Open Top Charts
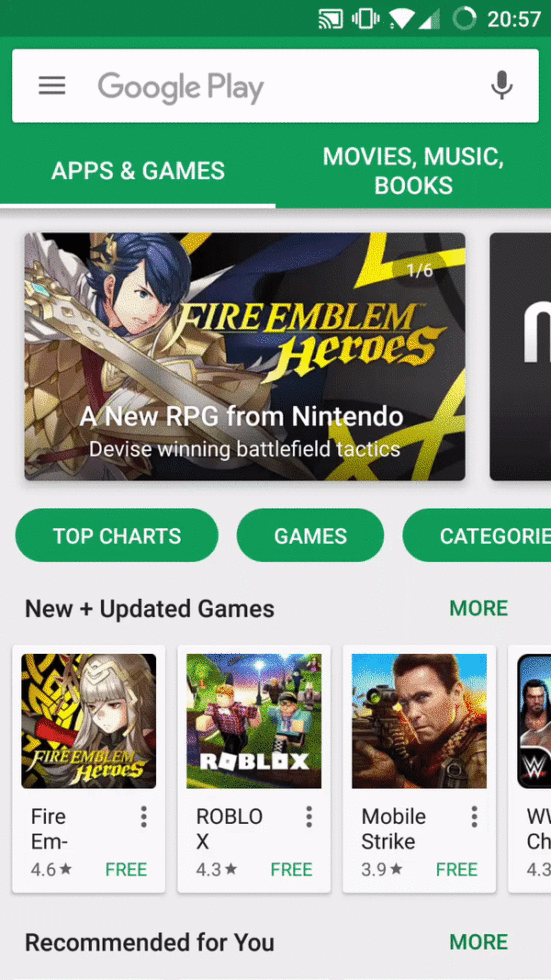This screenshot has width=551, height=980. 117,536
